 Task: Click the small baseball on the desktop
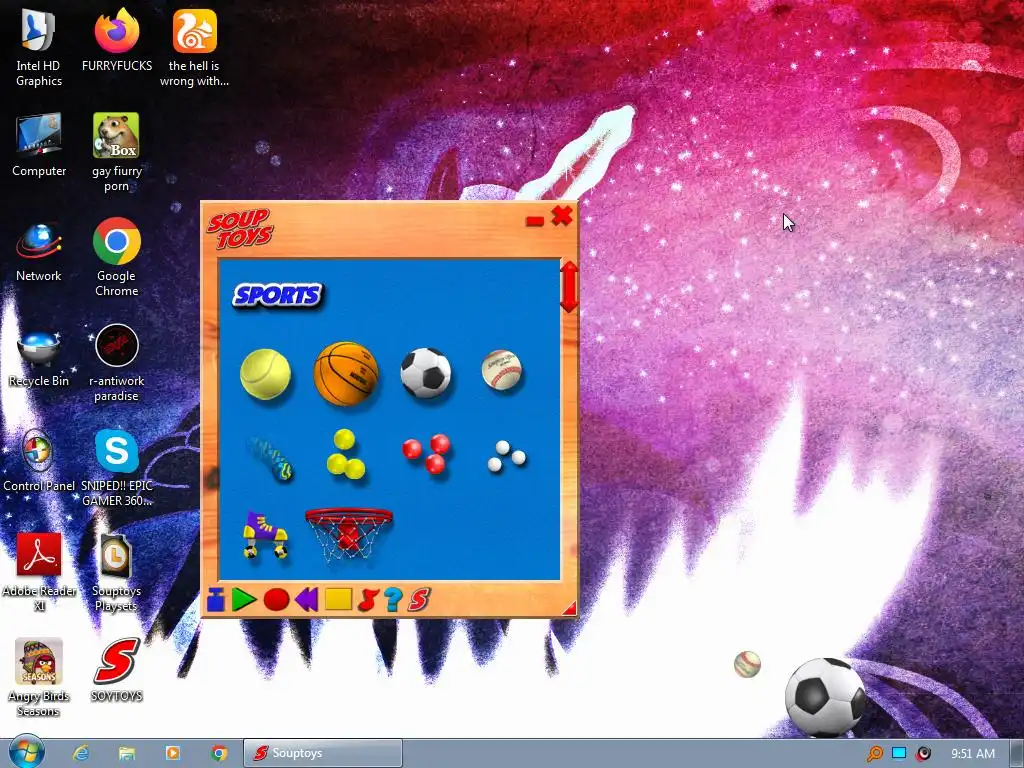point(747,664)
